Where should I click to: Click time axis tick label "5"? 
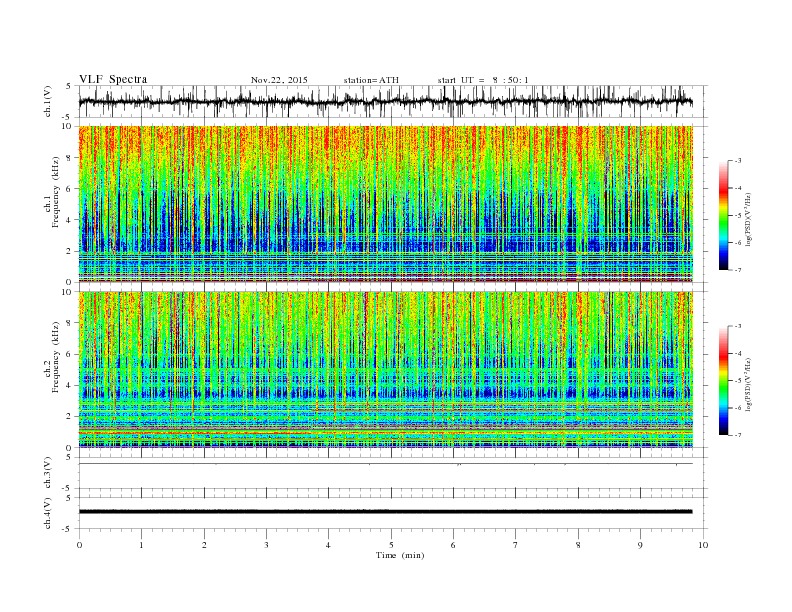pyautogui.click(x=391, y=545)
